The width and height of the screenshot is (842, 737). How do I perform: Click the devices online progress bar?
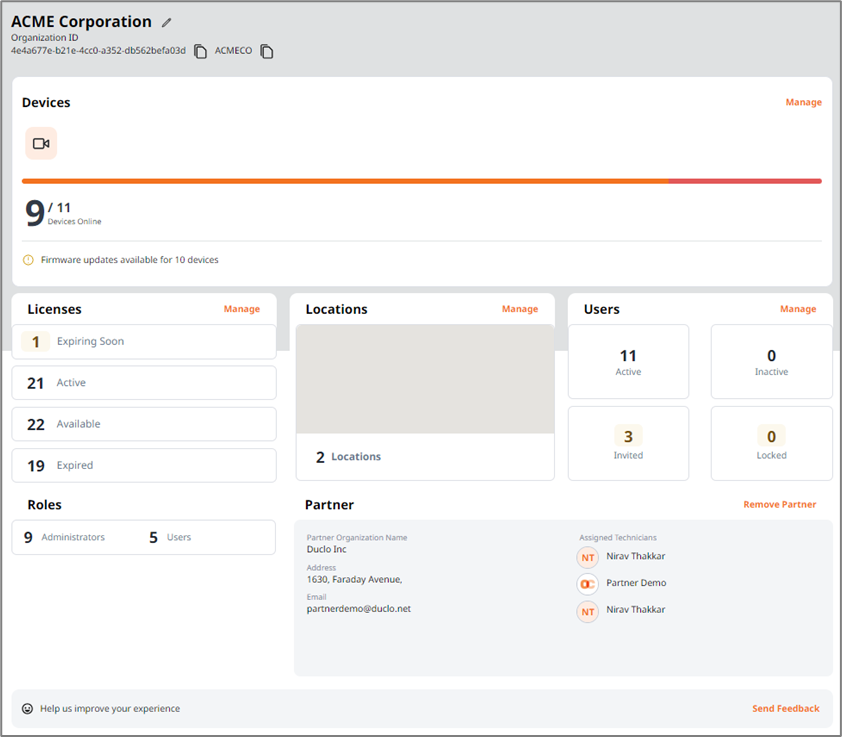[x=421, y=181]
